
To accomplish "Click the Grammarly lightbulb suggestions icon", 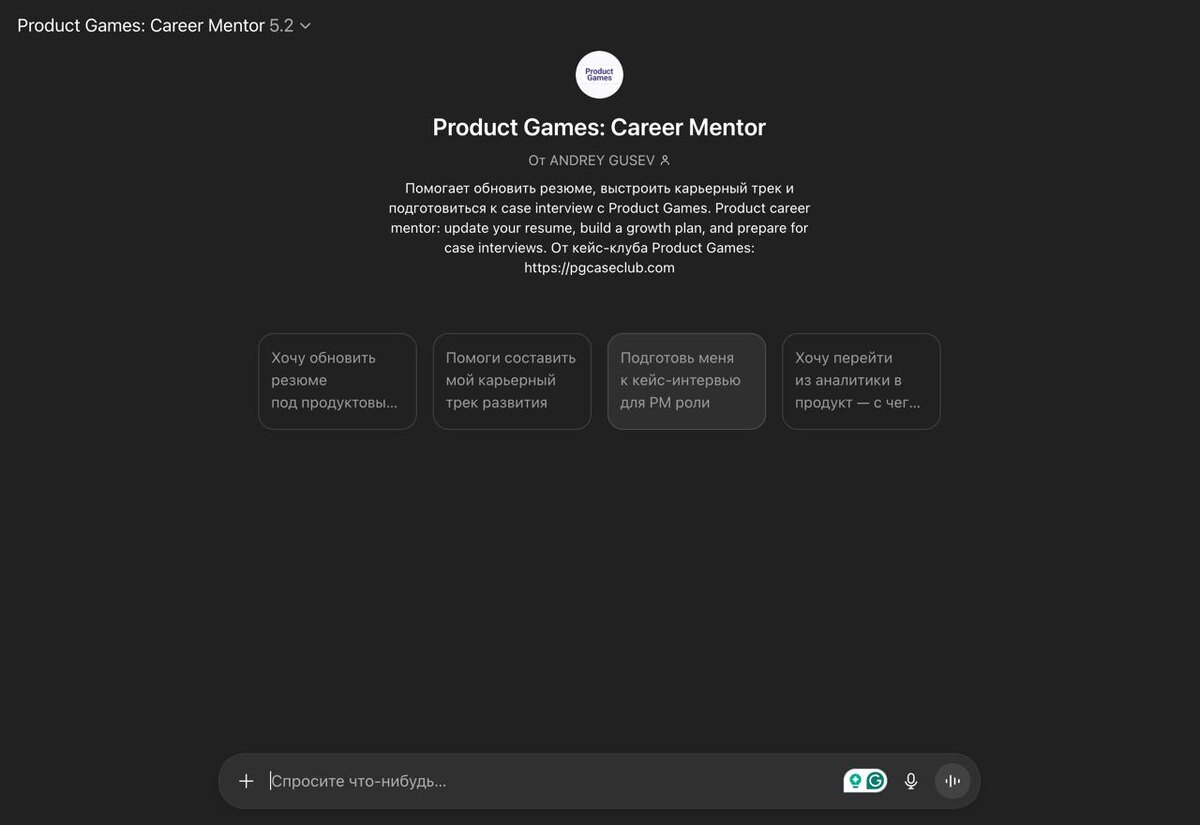I will point(855,781).
